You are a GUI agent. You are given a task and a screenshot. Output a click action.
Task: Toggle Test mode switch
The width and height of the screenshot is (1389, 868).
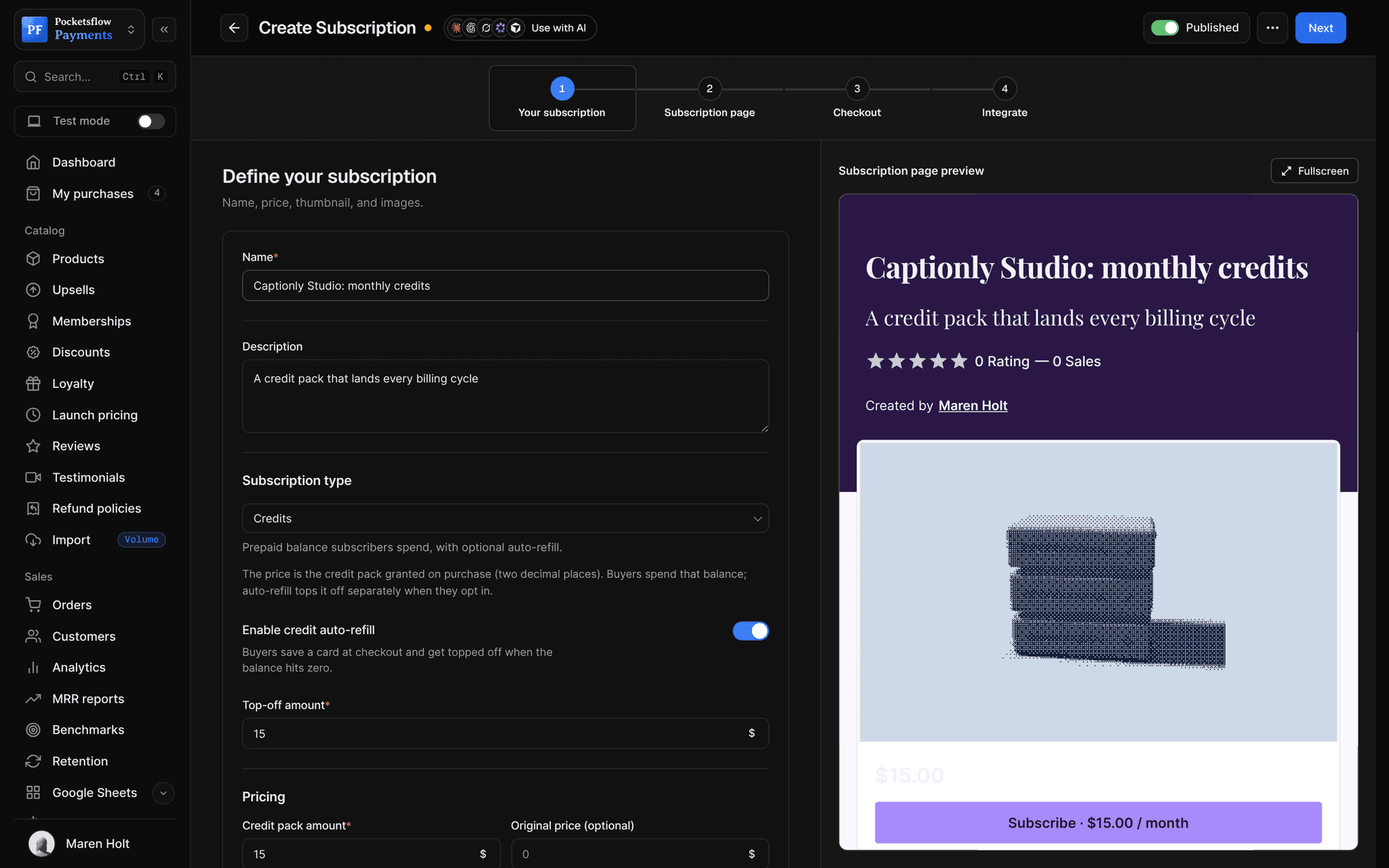[151, 121]
